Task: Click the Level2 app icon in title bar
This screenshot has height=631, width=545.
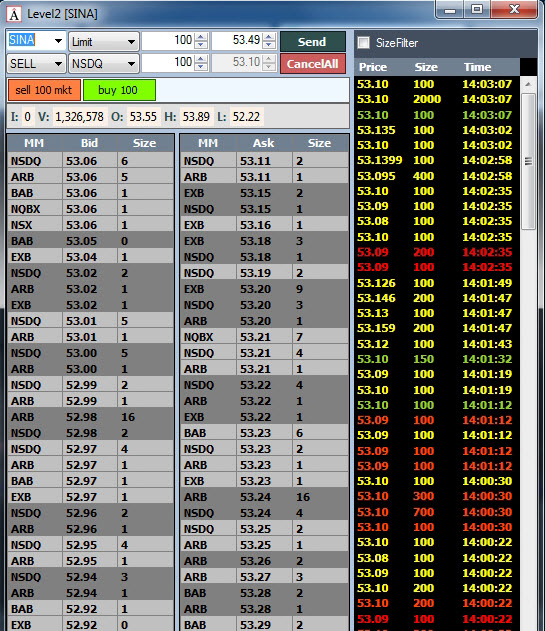Action: click(13, 14)
